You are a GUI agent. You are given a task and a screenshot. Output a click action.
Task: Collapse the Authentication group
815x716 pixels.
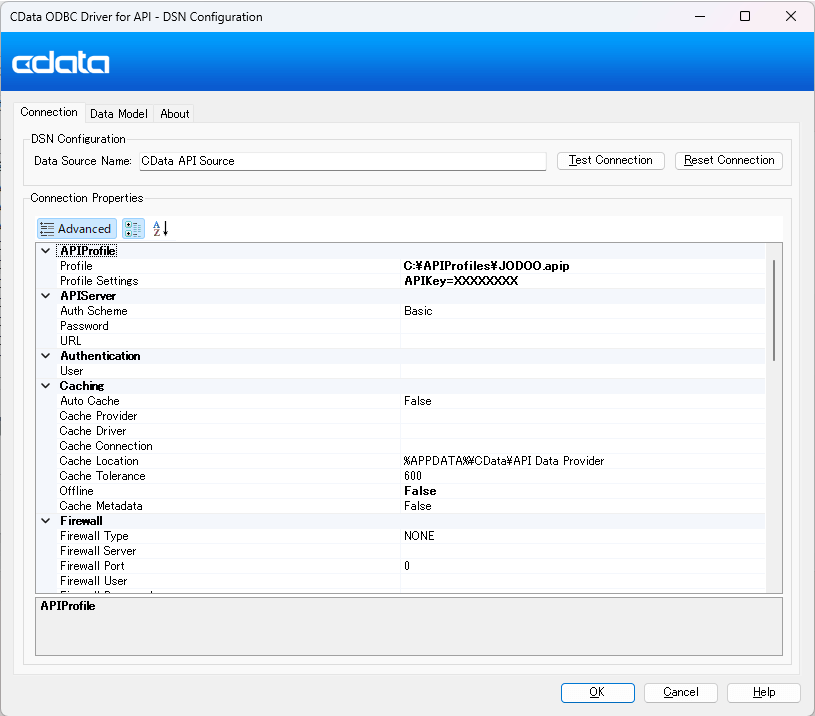pyautogui.click(x=46, y=356)
